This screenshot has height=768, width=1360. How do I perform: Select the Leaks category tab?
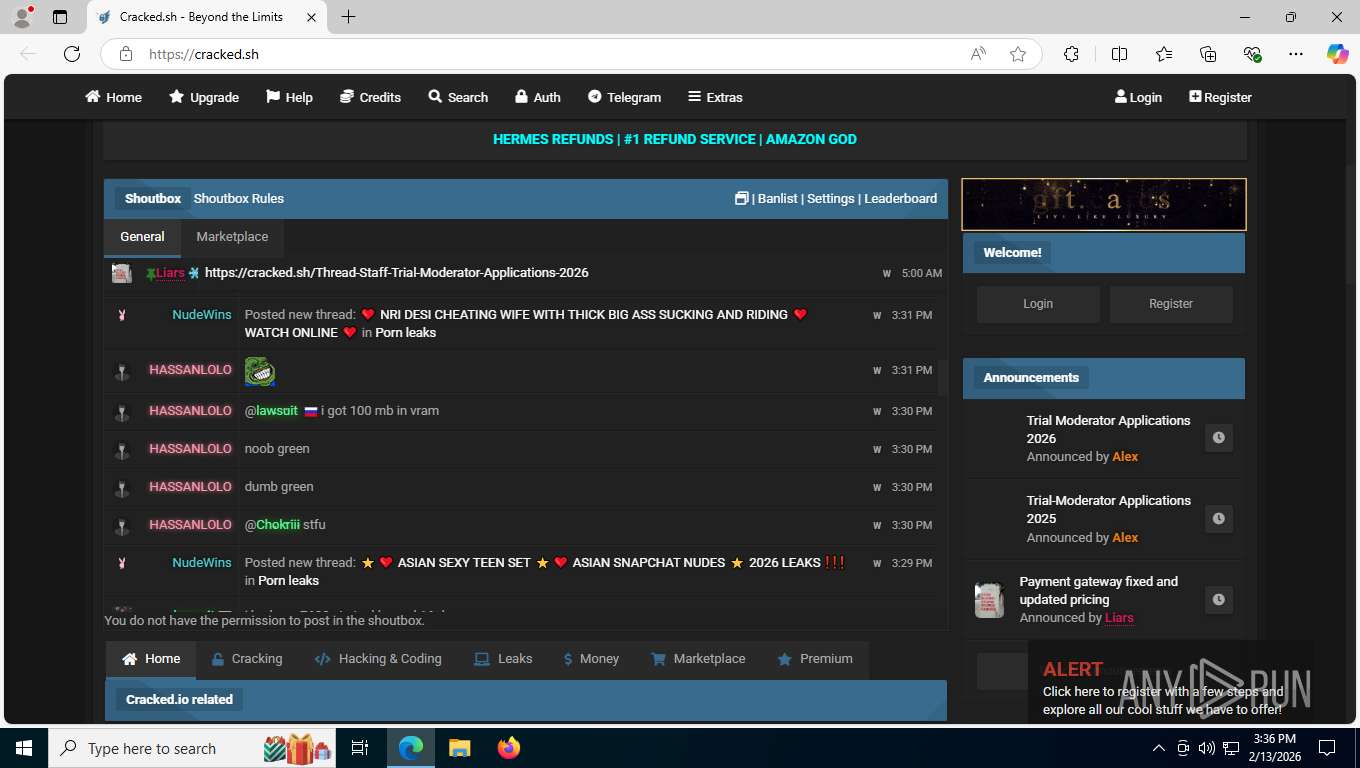(503, 659)
